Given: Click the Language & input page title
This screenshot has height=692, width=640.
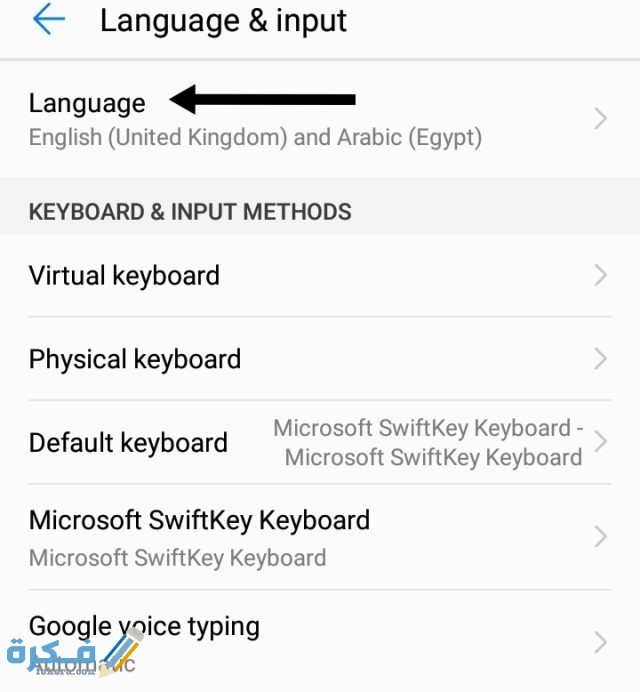Looking at the screenshot, I should click(223, 21).
